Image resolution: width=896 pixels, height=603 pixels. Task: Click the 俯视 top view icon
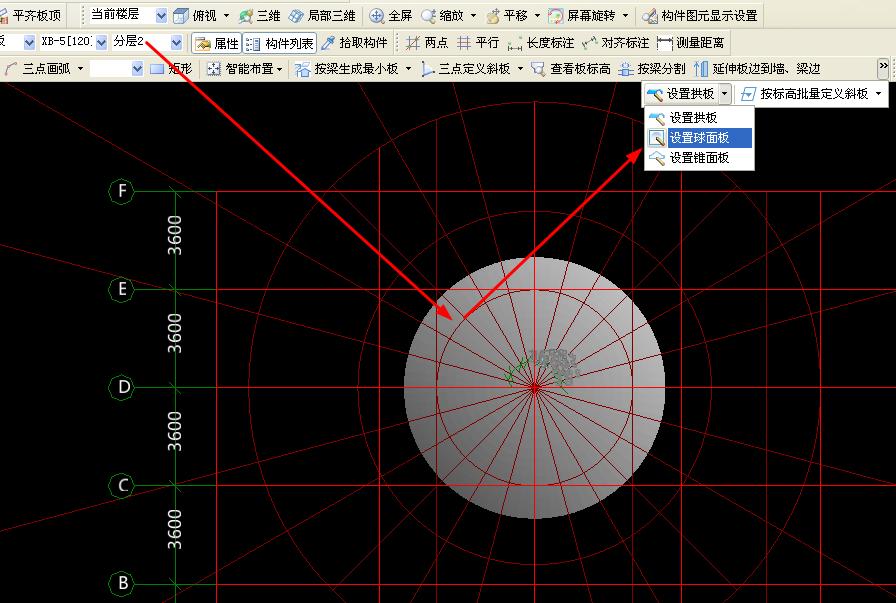click(x=181, y=16)
